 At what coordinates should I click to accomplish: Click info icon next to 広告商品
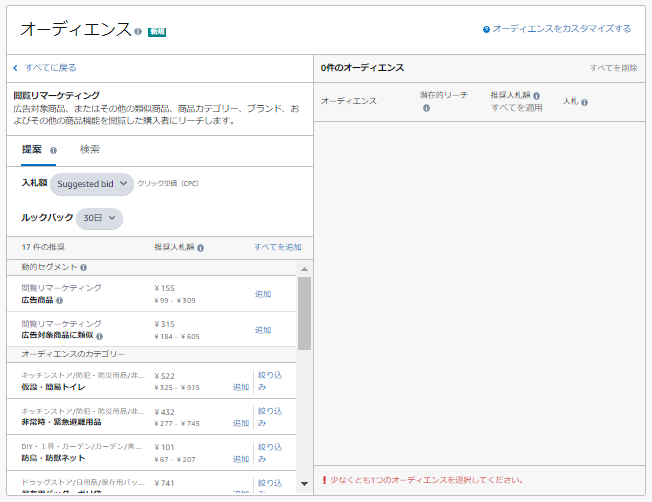[x=59, y=300]
